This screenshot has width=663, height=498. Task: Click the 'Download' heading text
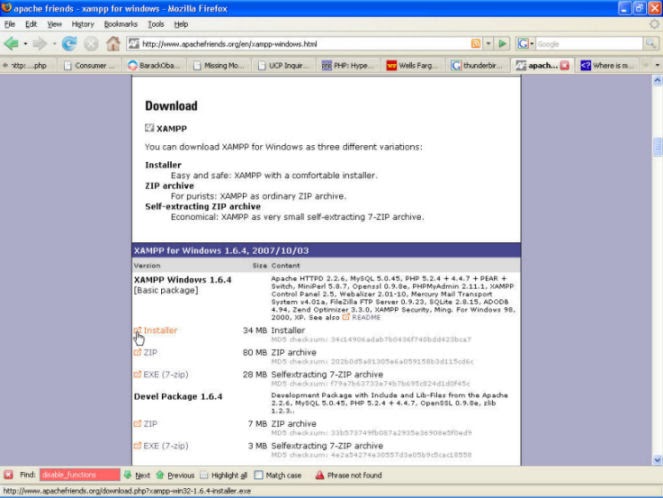coord(171,106)
